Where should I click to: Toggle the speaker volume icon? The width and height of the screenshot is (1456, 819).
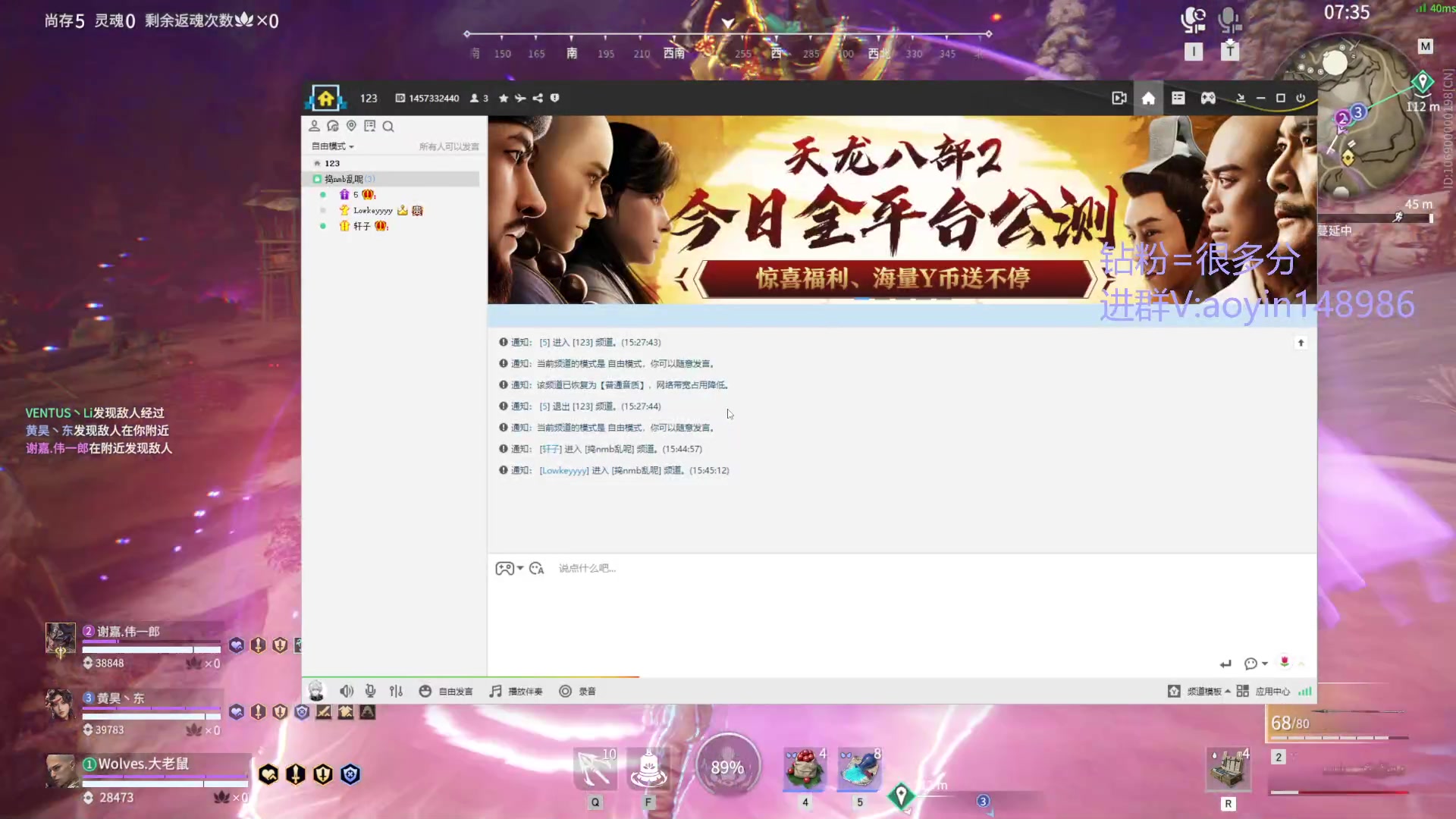click(x=347, y=691)
